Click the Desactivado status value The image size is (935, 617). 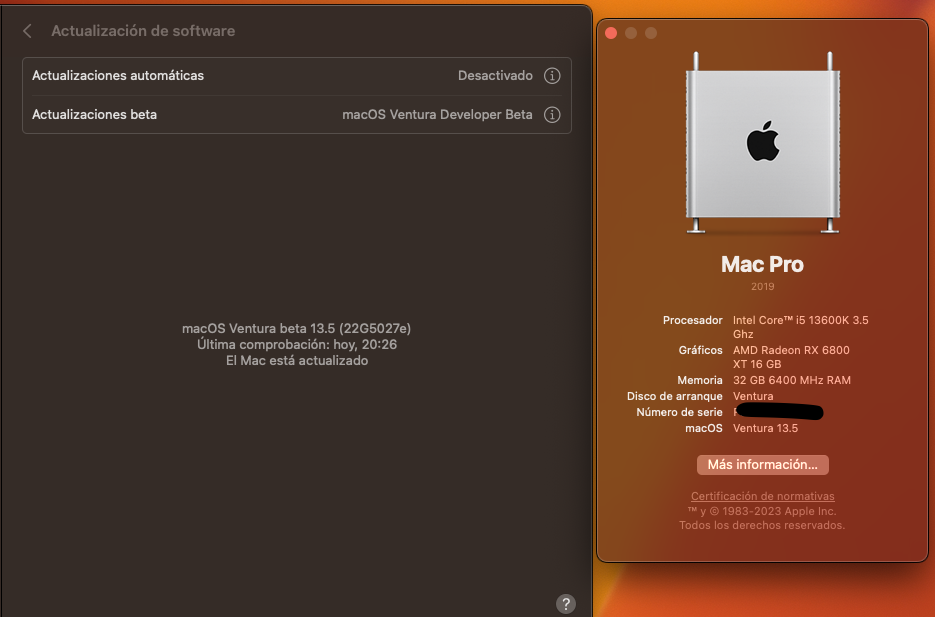coord(495,76)
